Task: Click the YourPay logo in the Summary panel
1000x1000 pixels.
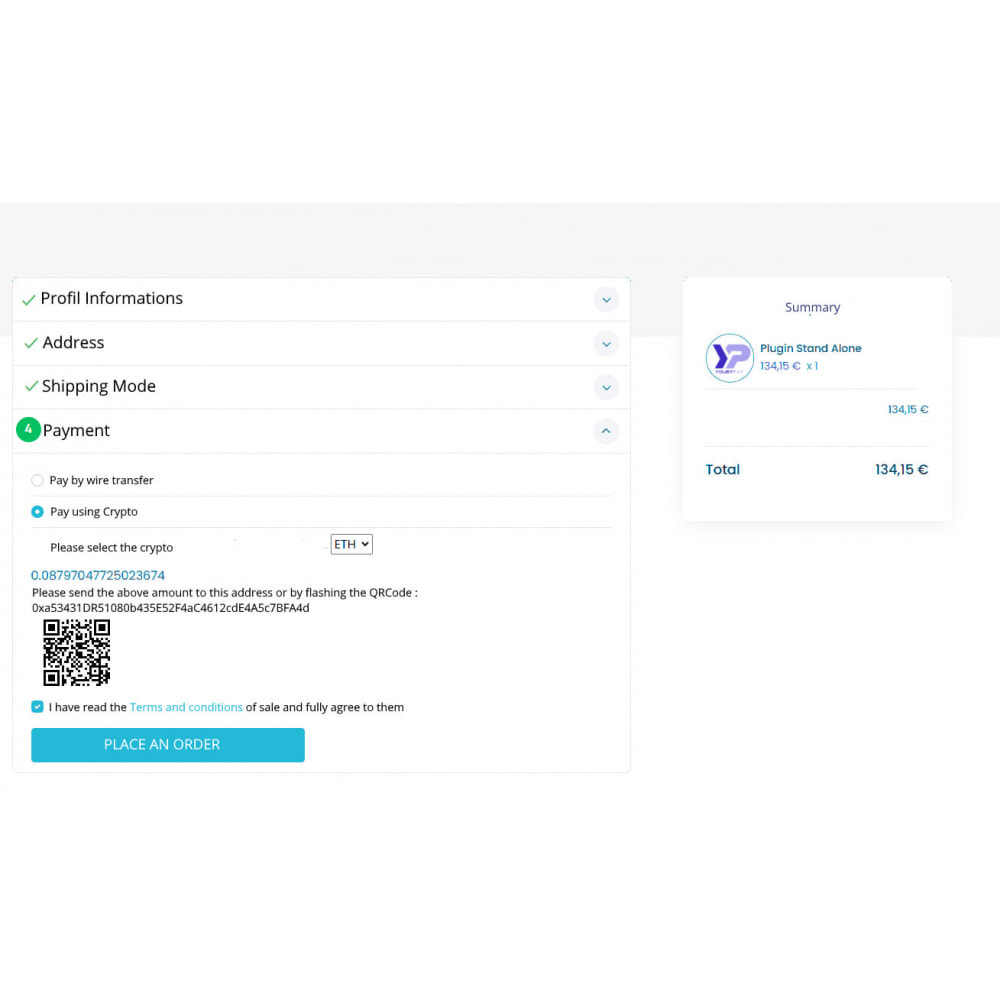Action: click(x=730, y=358)
